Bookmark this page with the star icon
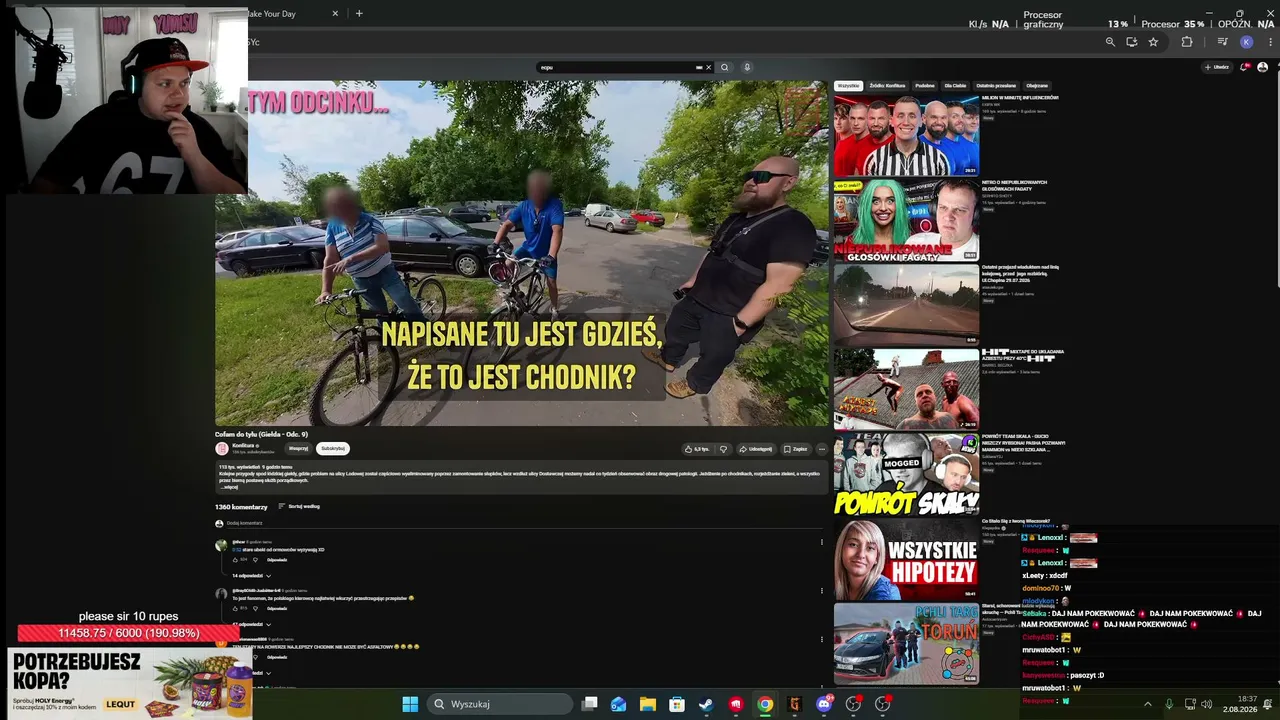This screenshot has height=720, width=1280. 1153,42
